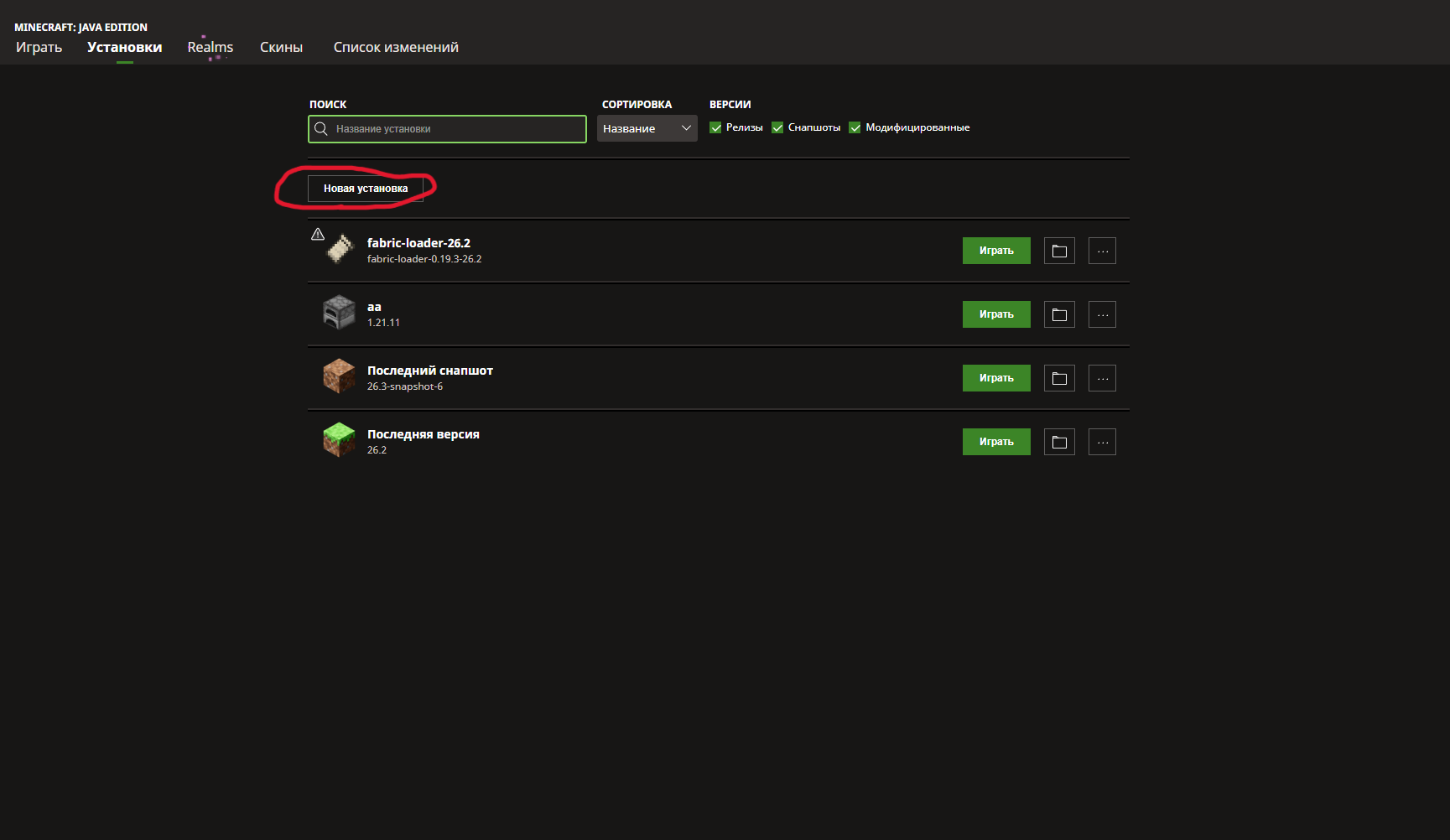Go to the Realms tab
The height and width of the screenshot is (840, 1450).
(210, 48)
